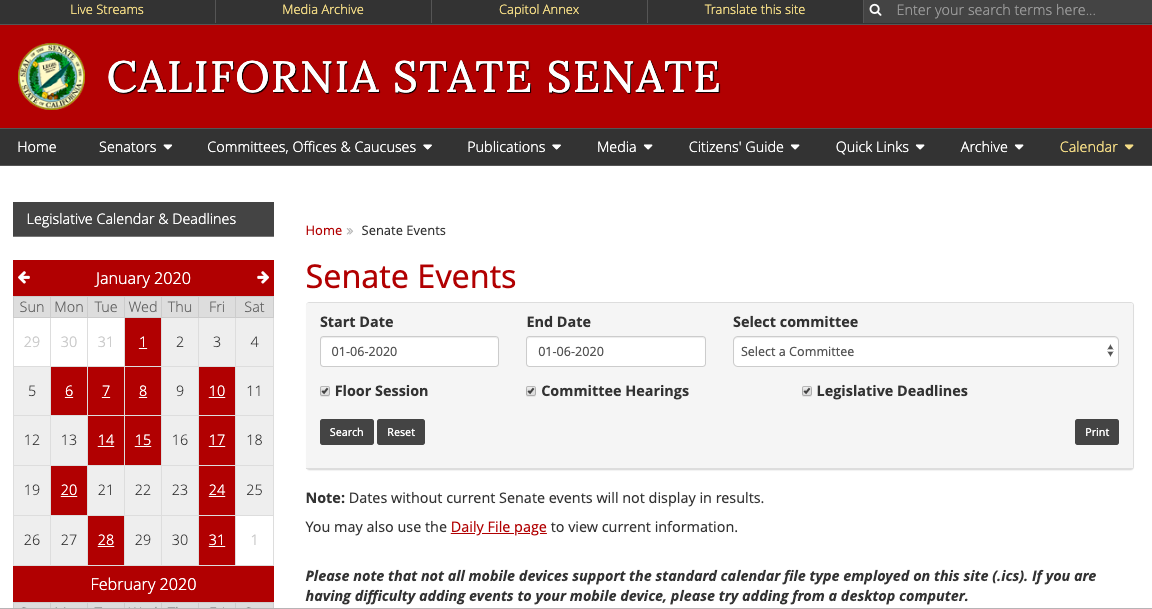This screenshot has width=1152, height=609.
Task: Click Translate this site
Action: (755, 10)
